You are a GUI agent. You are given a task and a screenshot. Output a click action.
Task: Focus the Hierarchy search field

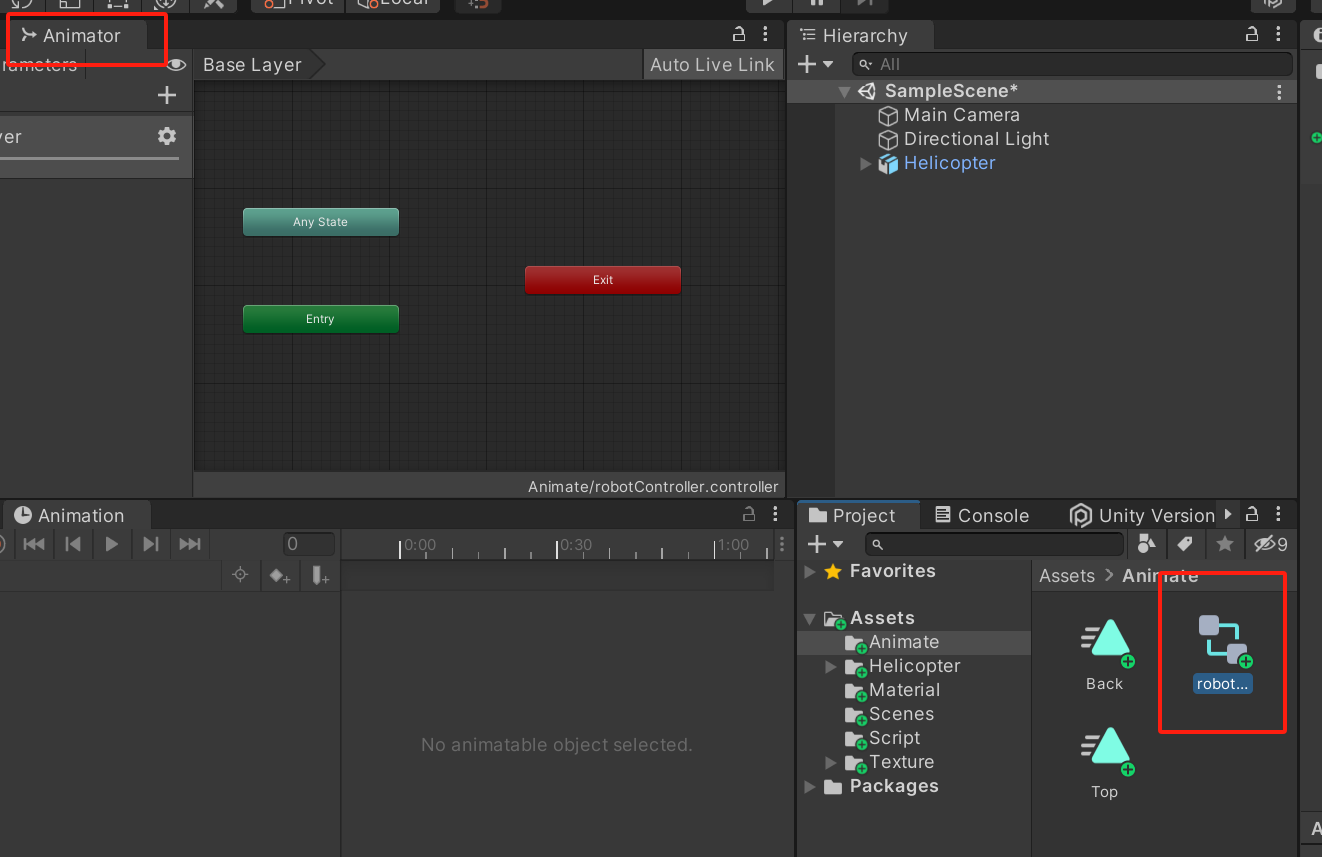click(x=1073, y=64)
